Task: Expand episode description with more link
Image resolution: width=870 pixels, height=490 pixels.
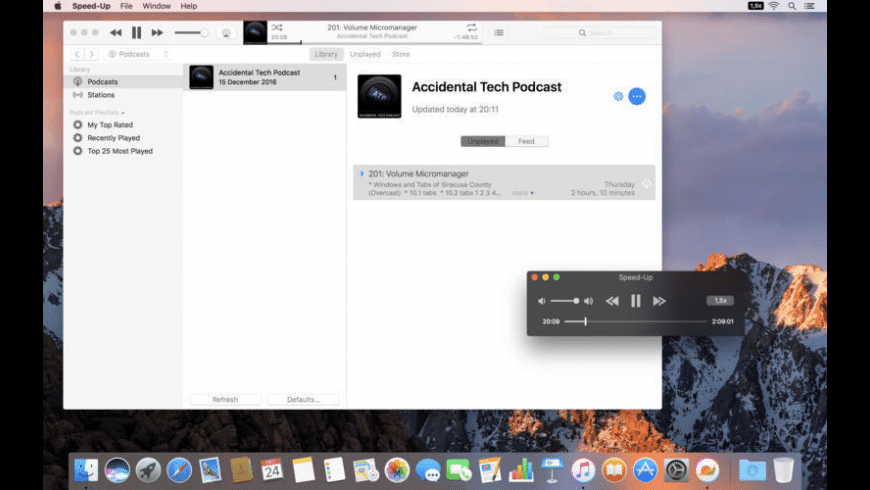Action: [x=520, y=193]
